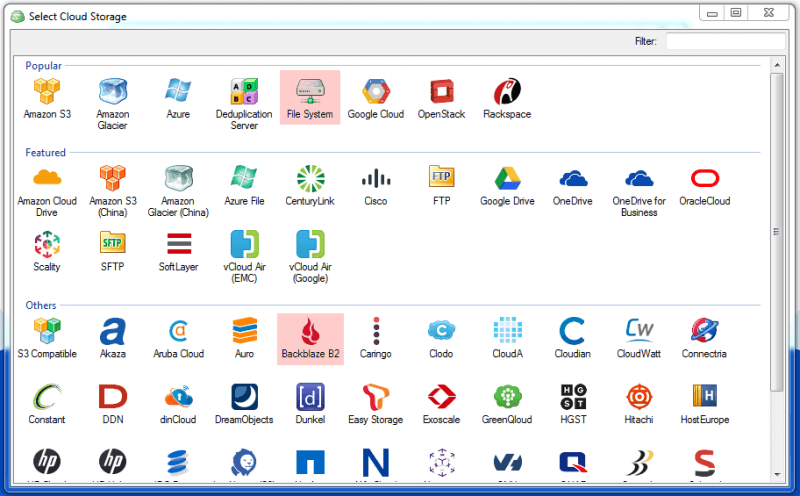Choose dinCloud storage
800x496 pixels.
click(178, 404)
